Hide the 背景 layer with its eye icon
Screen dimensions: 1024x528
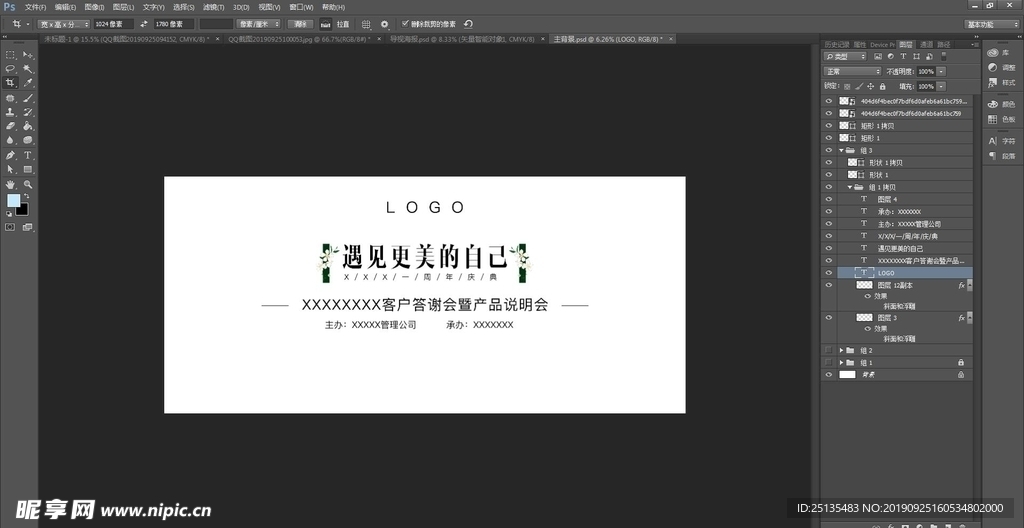tap(828, 374)
